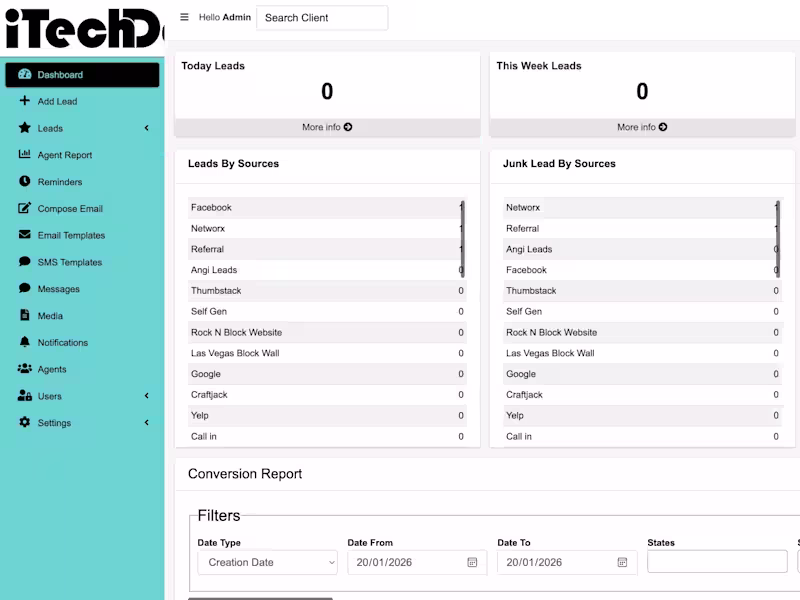Click the Leads star icon
Image resolution: width=800 pixels, height=600 pixels.
[24, 128]
